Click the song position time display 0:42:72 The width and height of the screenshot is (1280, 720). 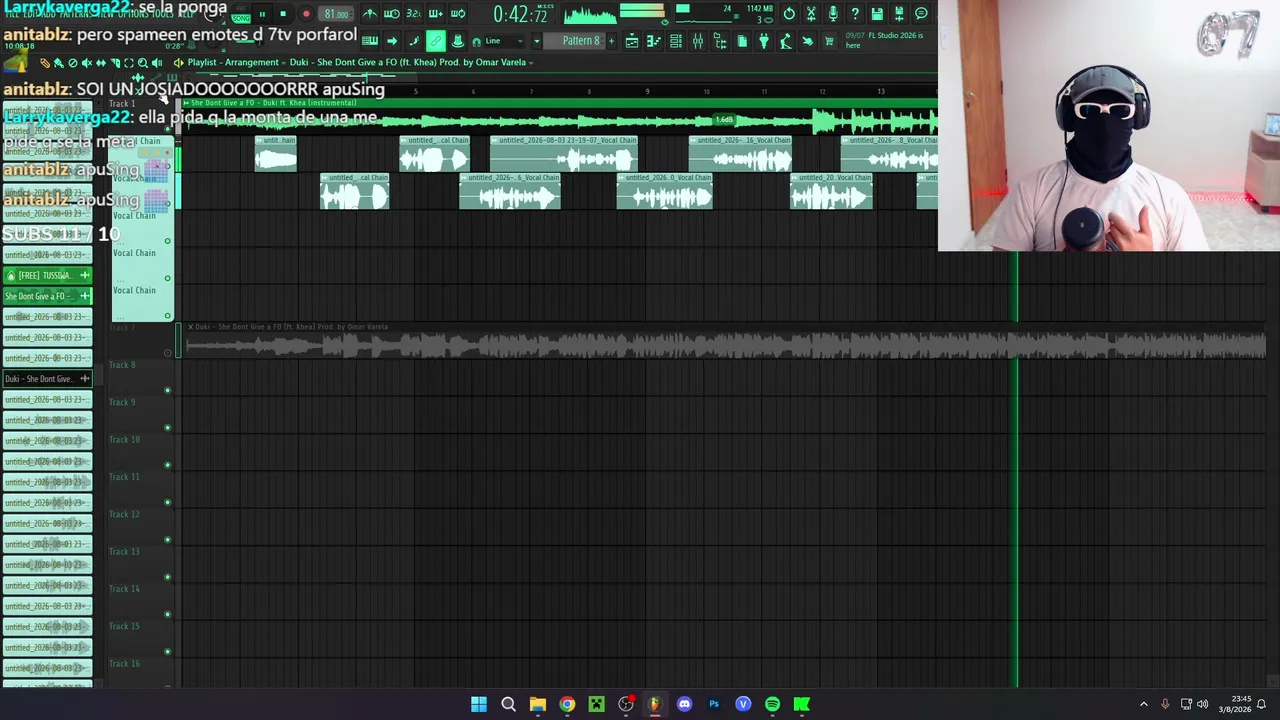pos(520,14)
